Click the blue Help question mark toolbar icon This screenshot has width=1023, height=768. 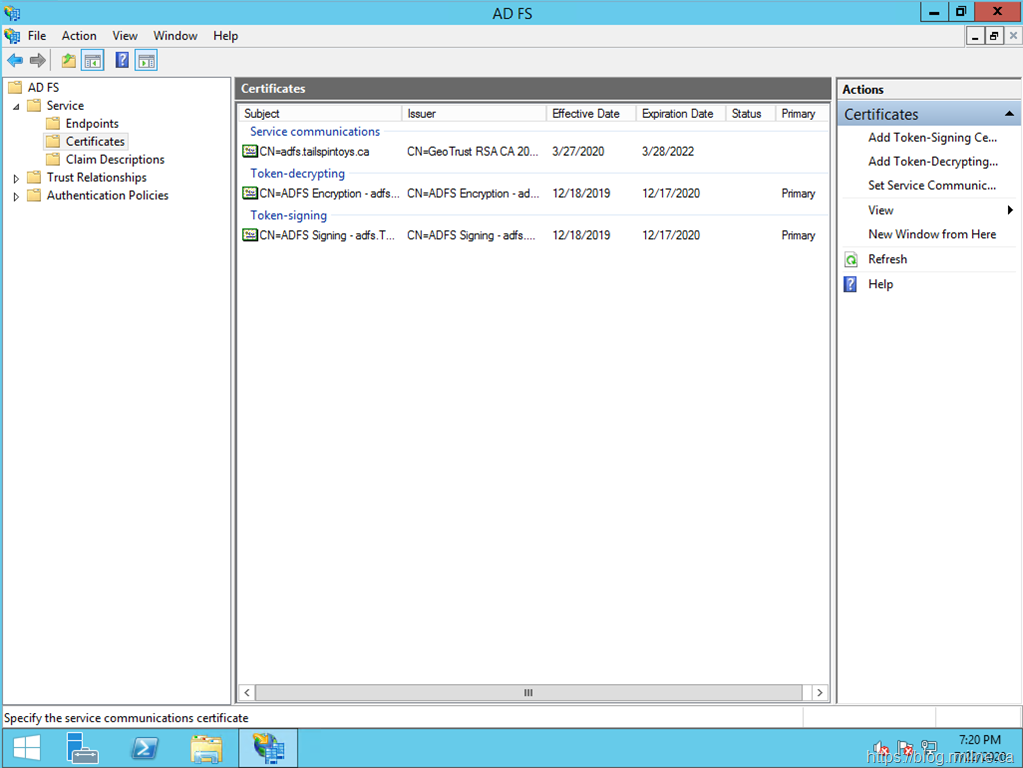[x=122, y=61]
